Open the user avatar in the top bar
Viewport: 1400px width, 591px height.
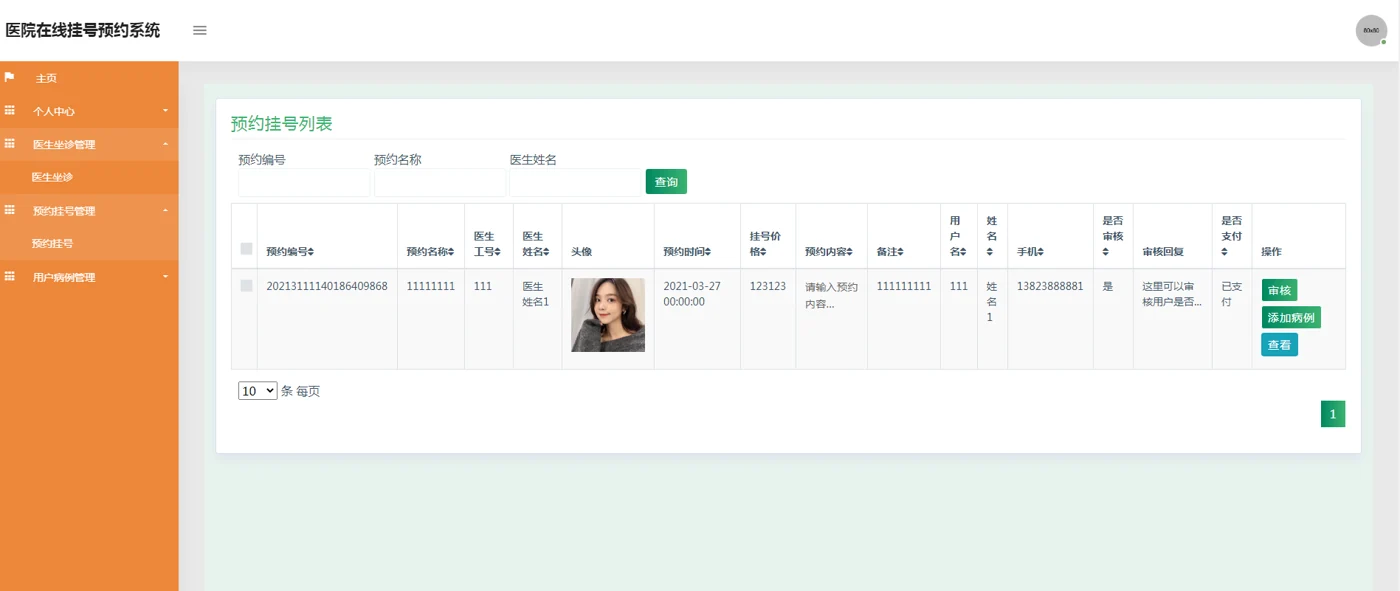tap(1371, 30)
